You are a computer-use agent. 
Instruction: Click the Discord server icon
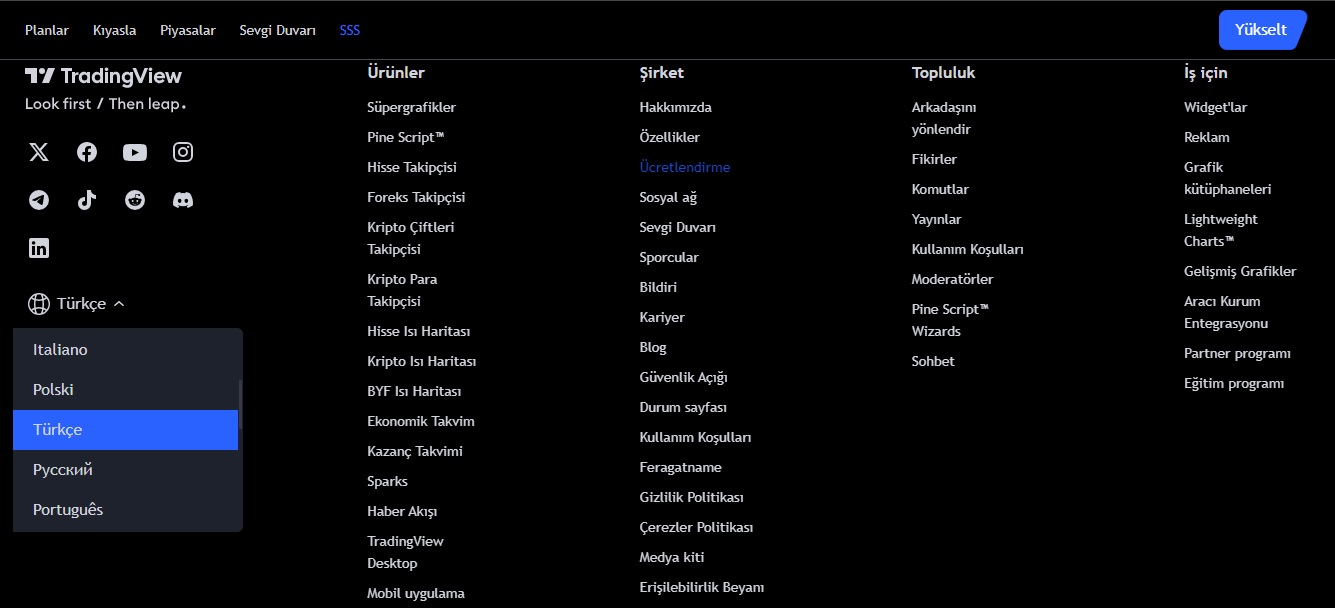[183, 200]
